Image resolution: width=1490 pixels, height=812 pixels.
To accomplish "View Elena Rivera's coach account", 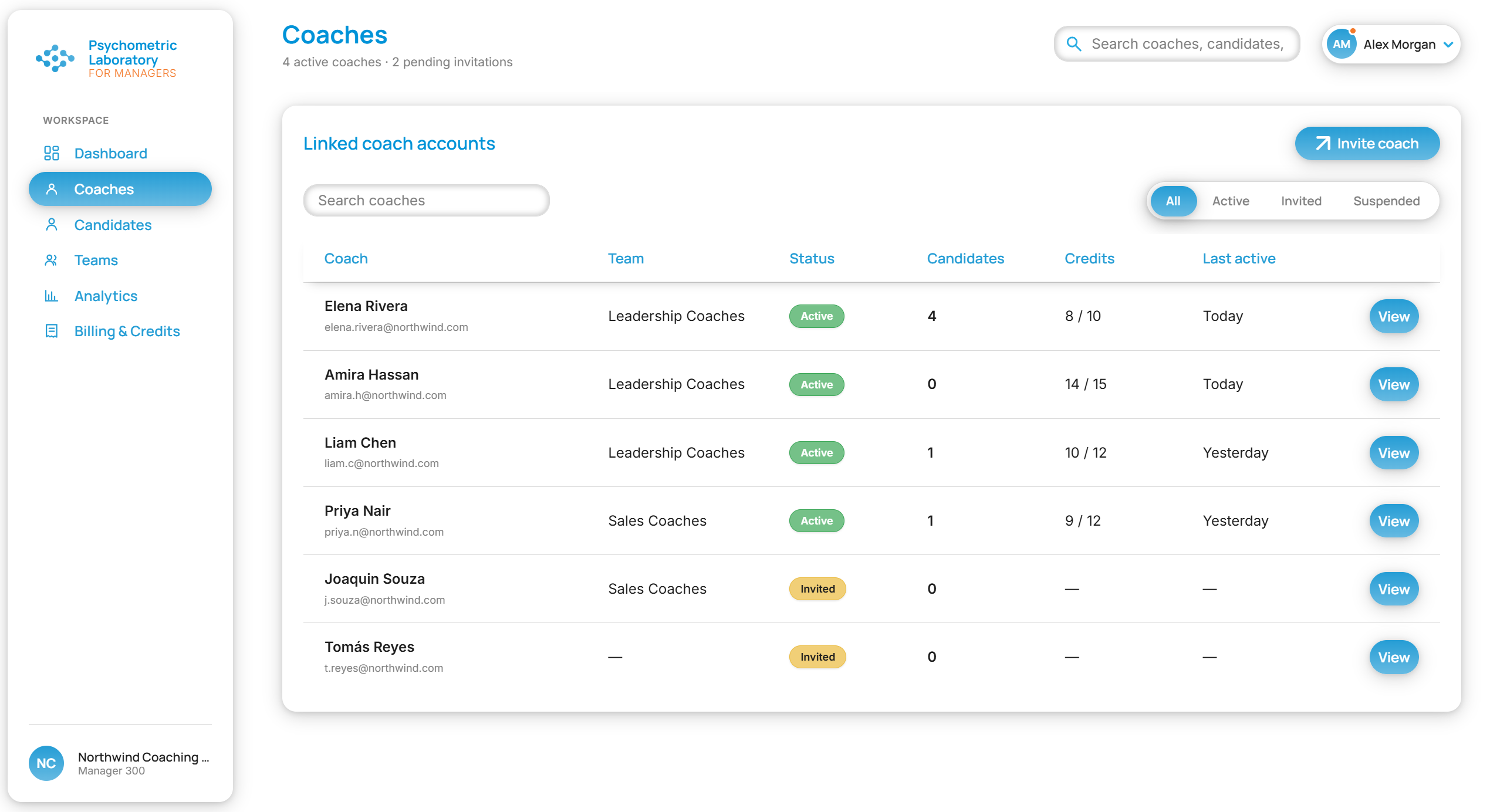I will click(x=1394, y=316).
